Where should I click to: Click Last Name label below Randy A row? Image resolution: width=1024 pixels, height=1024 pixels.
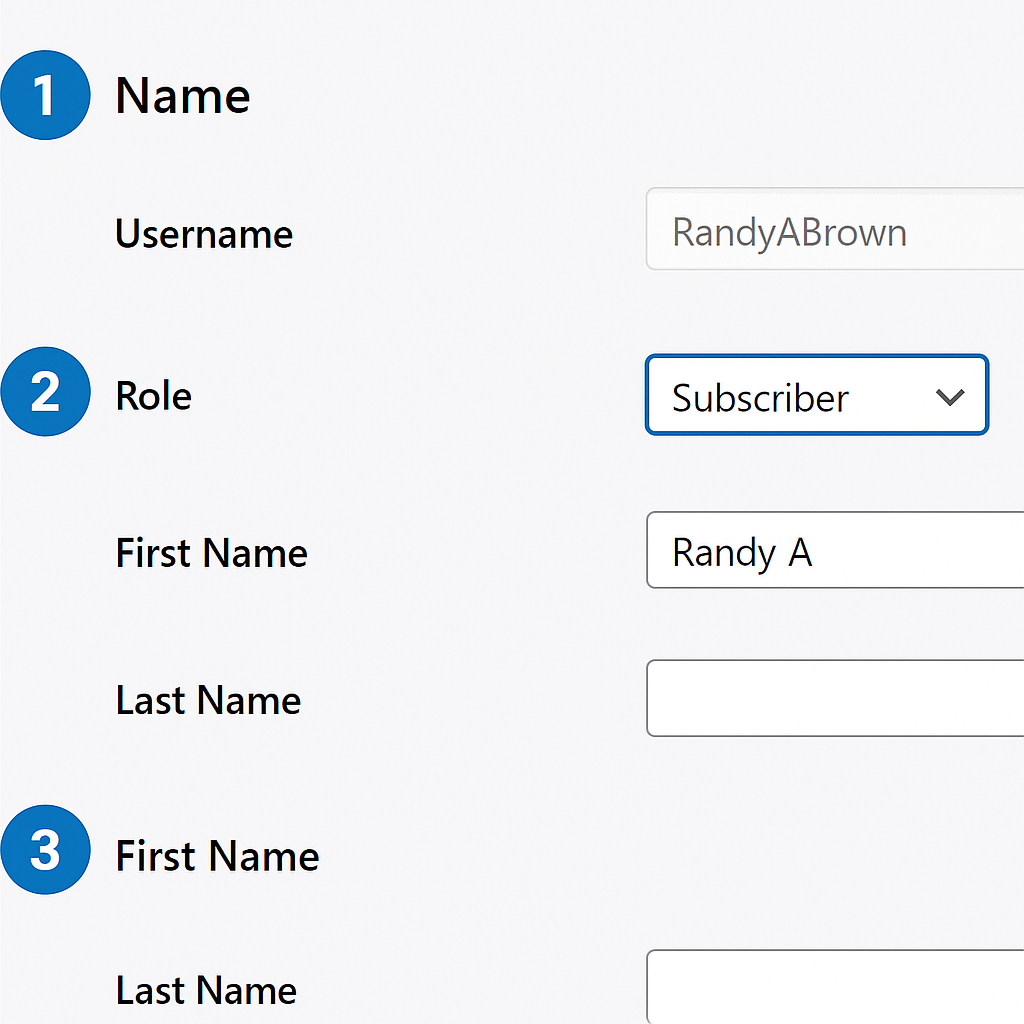[x=208, y=700]
